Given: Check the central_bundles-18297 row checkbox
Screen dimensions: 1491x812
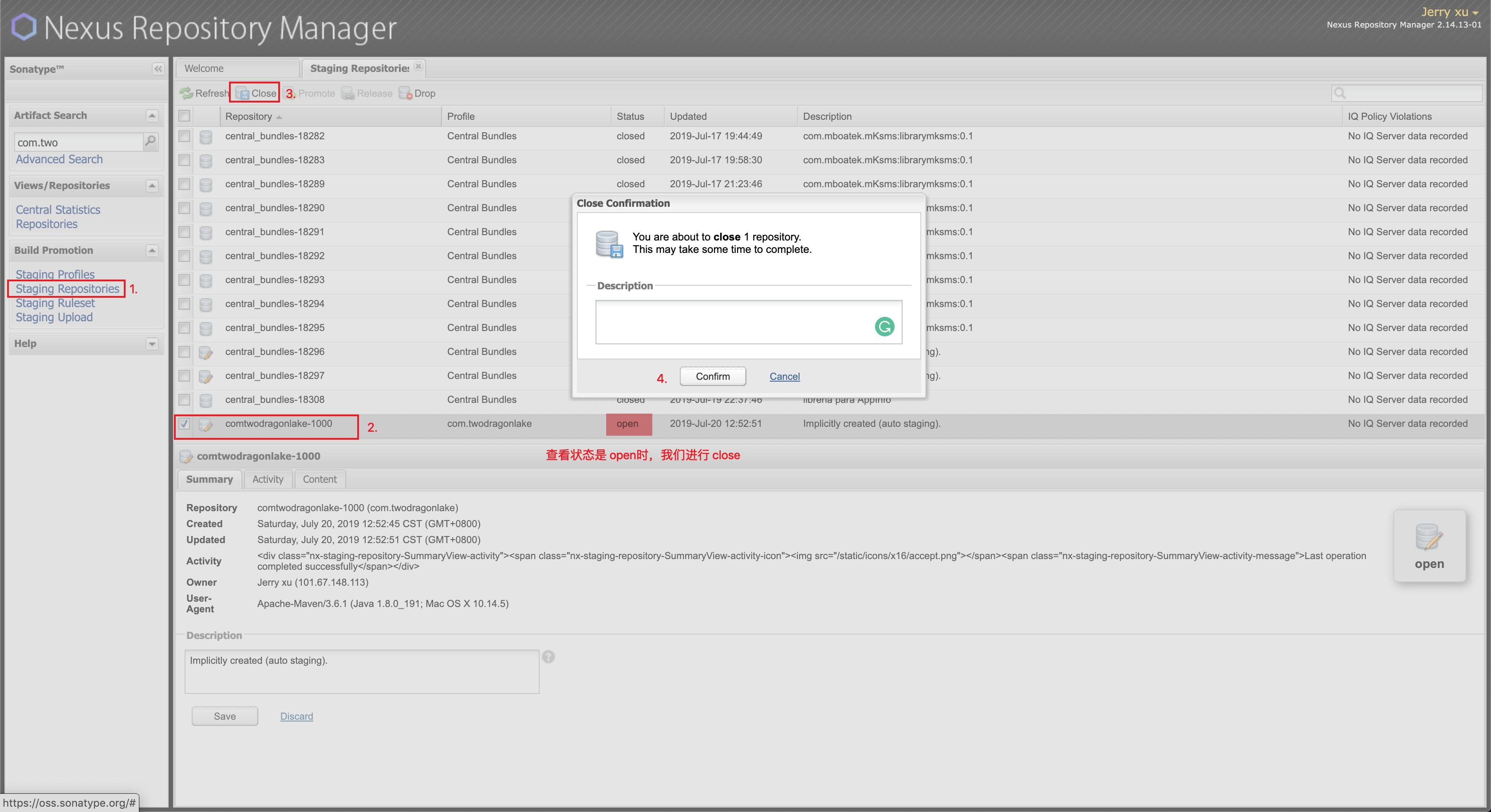Looking at the screenshot, I should [184, 376].
